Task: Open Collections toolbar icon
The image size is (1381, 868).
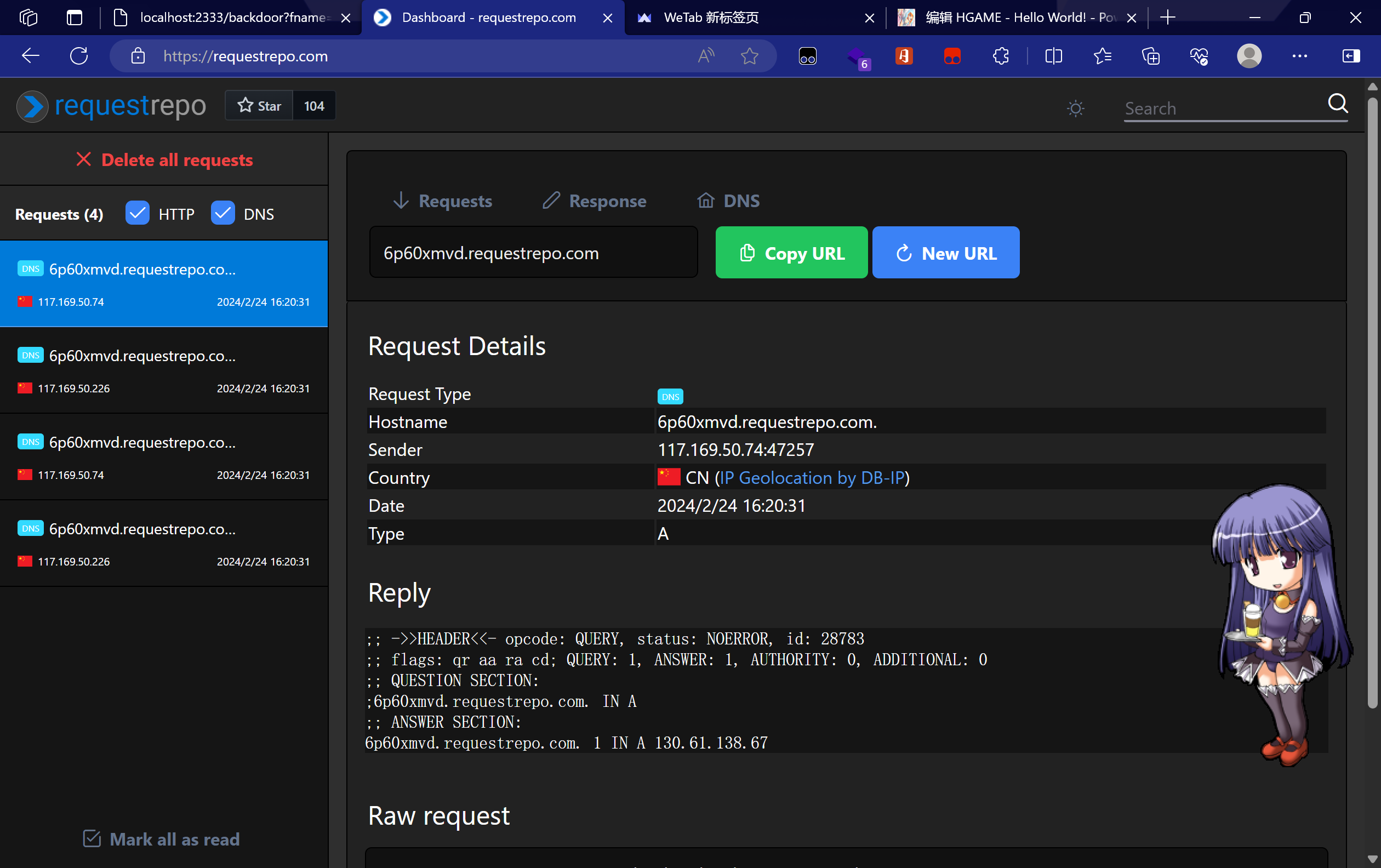Action: click(x=1150, y=56)
